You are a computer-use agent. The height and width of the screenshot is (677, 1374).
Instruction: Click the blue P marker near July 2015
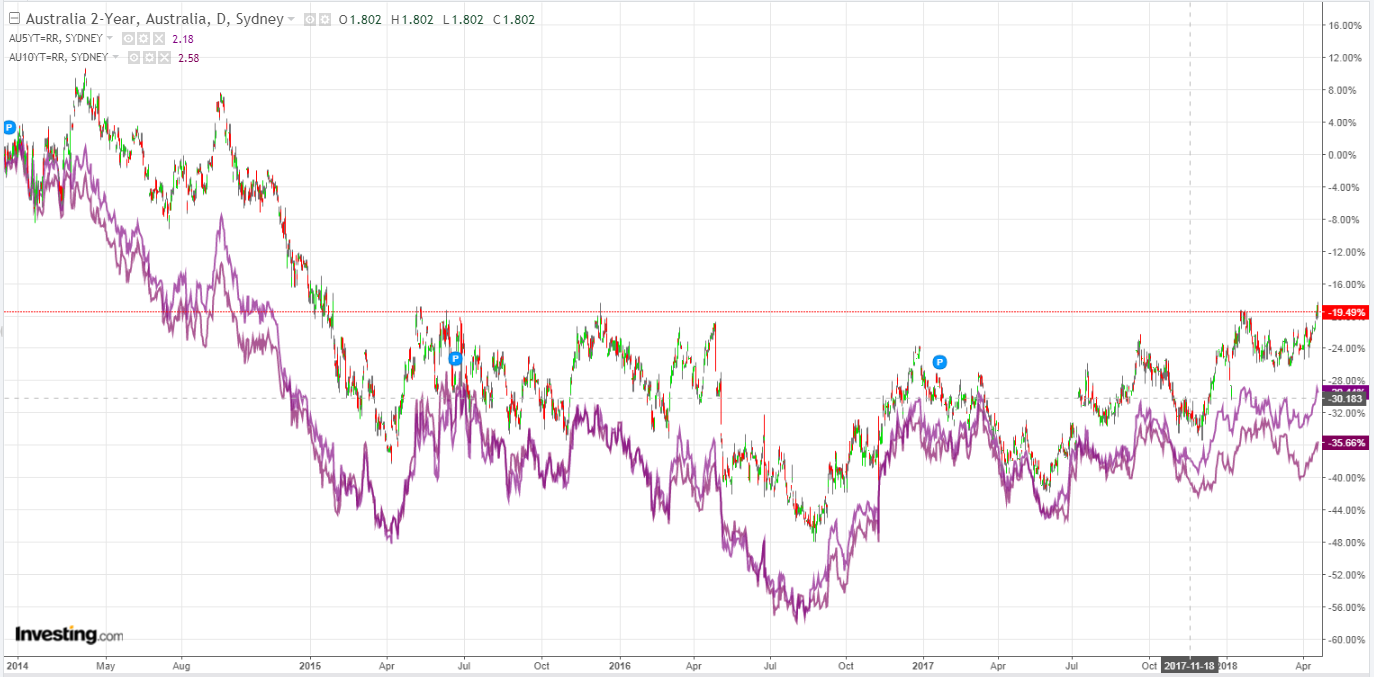(x=455, y=358)
